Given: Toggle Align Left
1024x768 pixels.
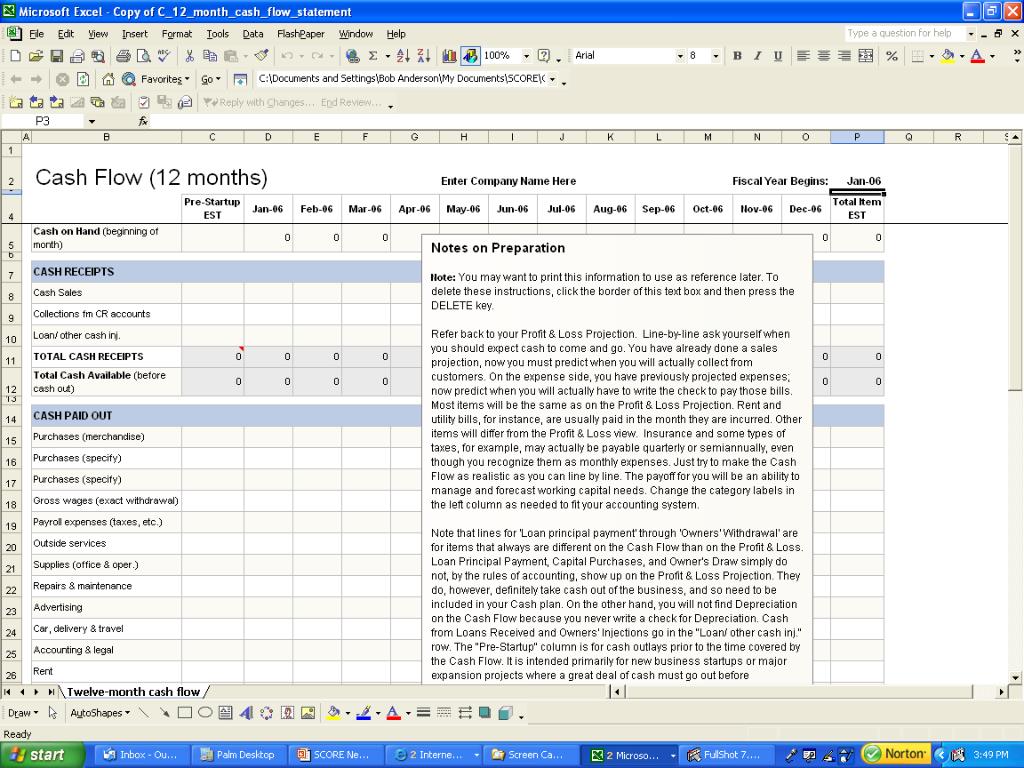Looking at the screenshot, I should [x=803, y=56].
